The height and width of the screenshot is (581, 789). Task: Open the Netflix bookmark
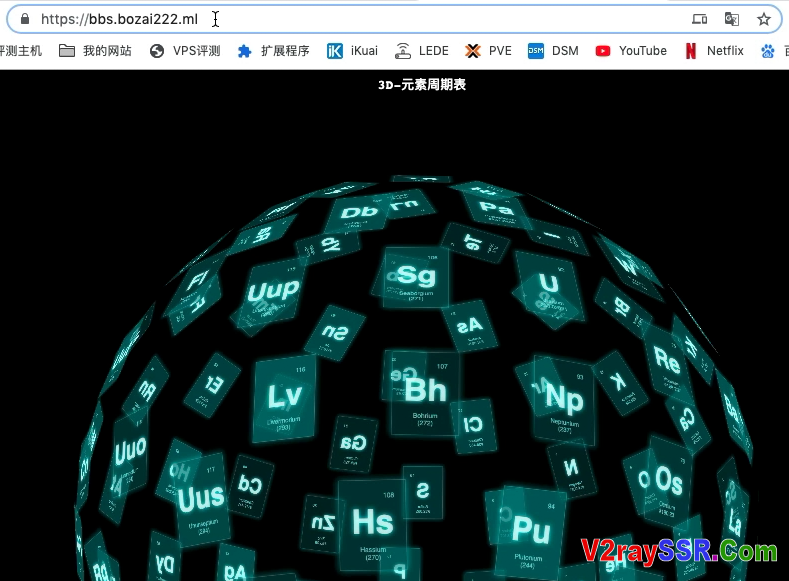pos(714,51)
